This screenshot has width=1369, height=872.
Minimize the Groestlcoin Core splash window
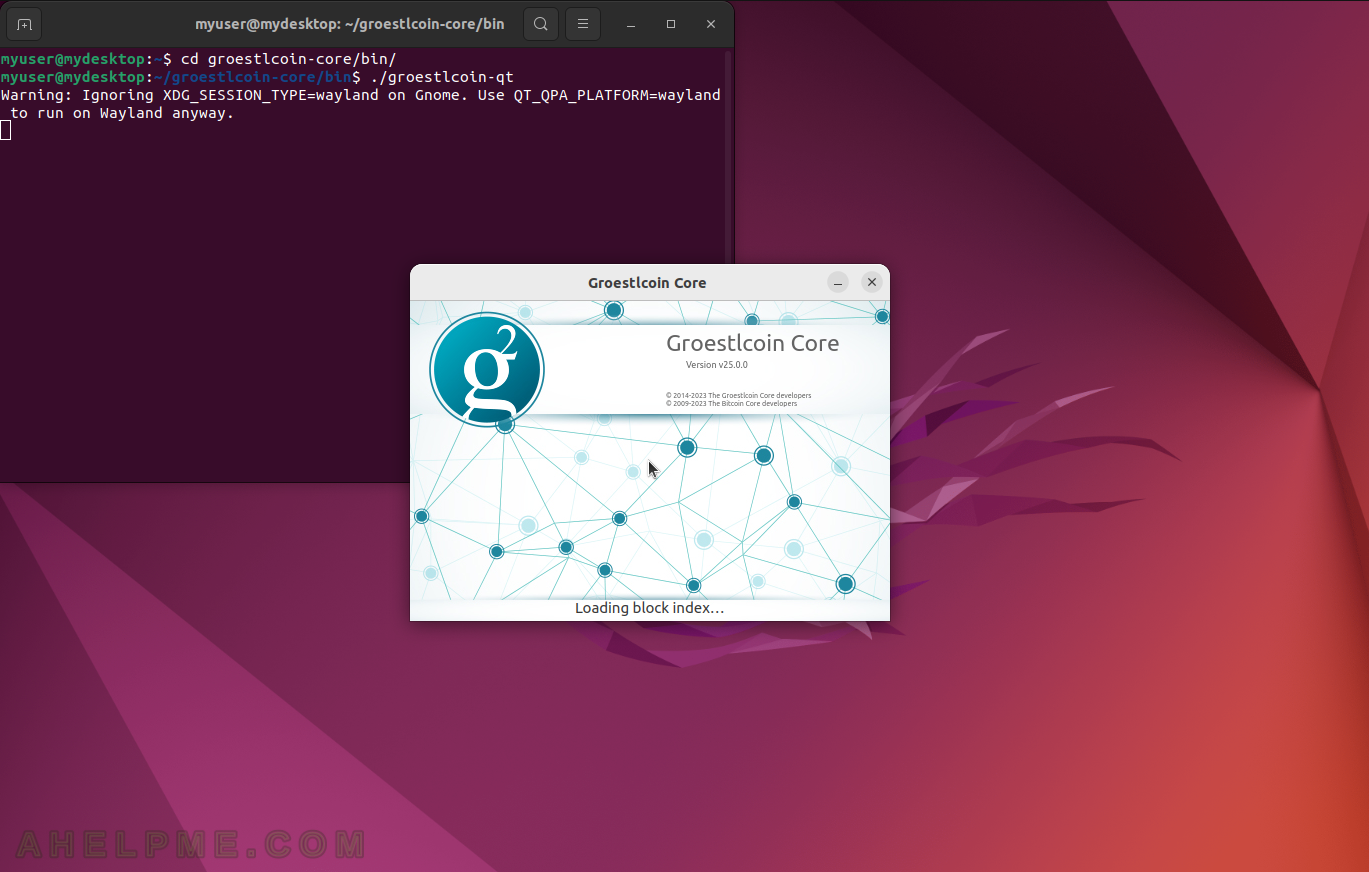838,283
